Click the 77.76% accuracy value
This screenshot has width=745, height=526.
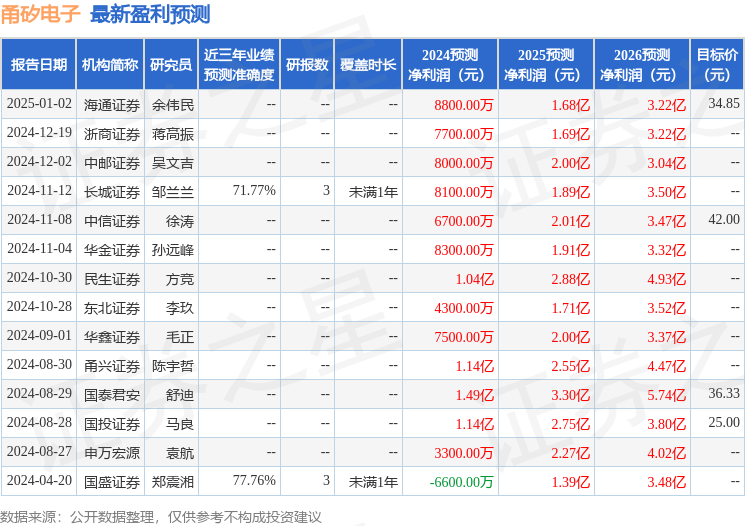(x=254, y=480)
